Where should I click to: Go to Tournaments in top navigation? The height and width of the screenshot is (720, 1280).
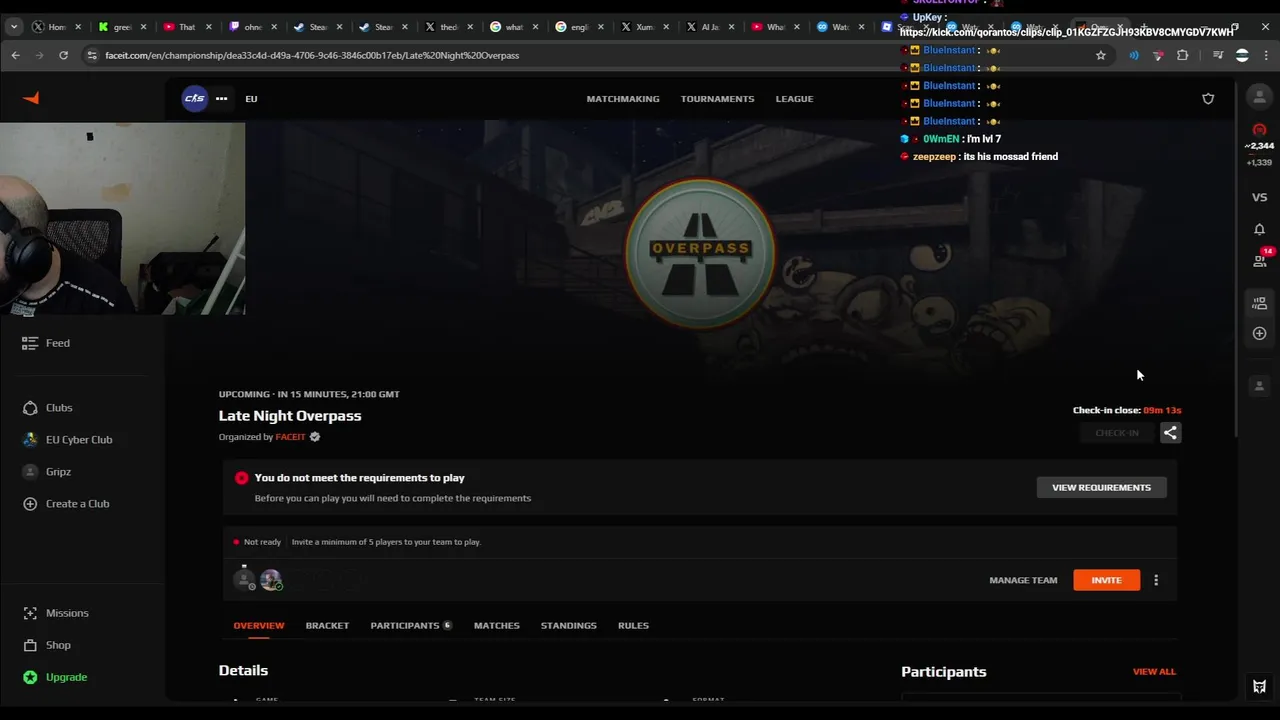coord(717,99)
